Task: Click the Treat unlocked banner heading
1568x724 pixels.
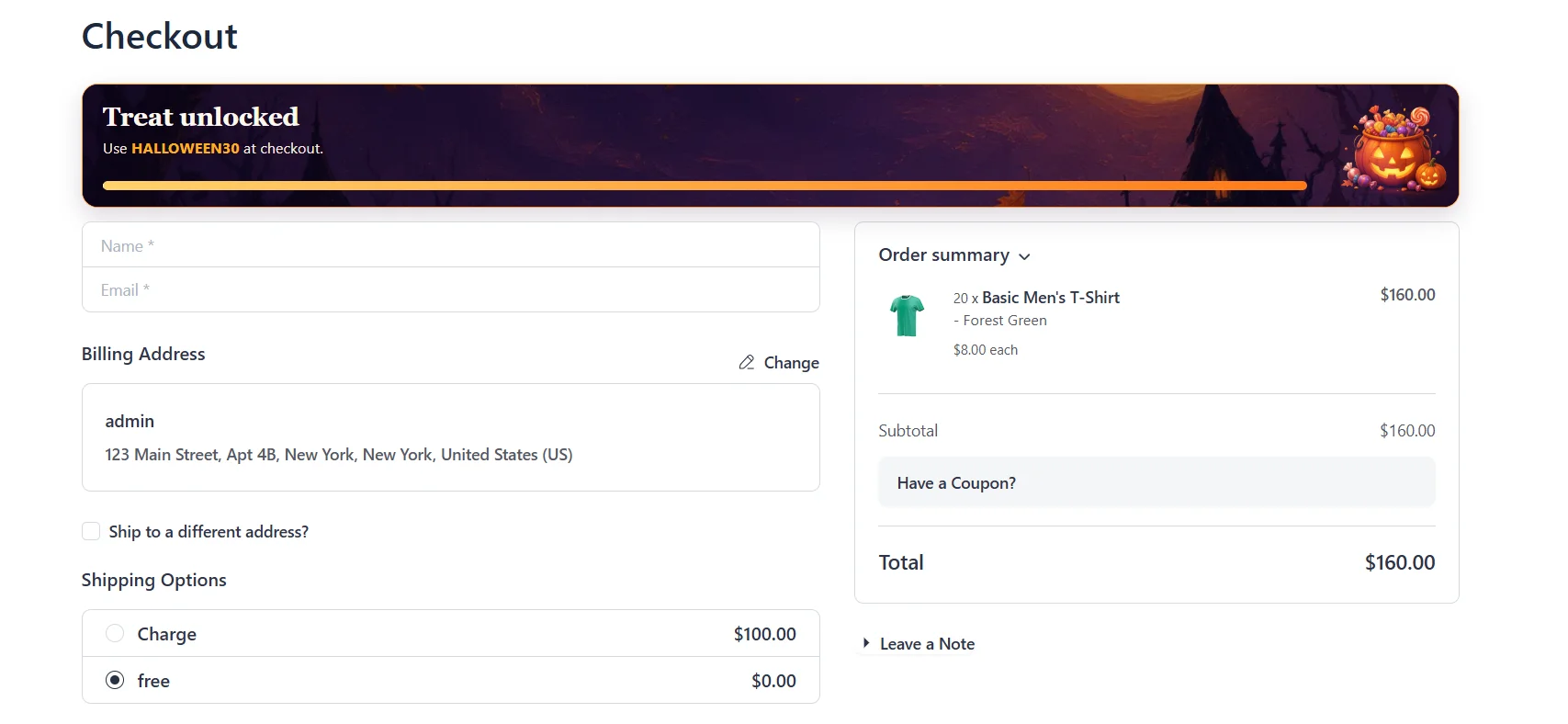Action: pyautogui.click(x=201, y=117)
